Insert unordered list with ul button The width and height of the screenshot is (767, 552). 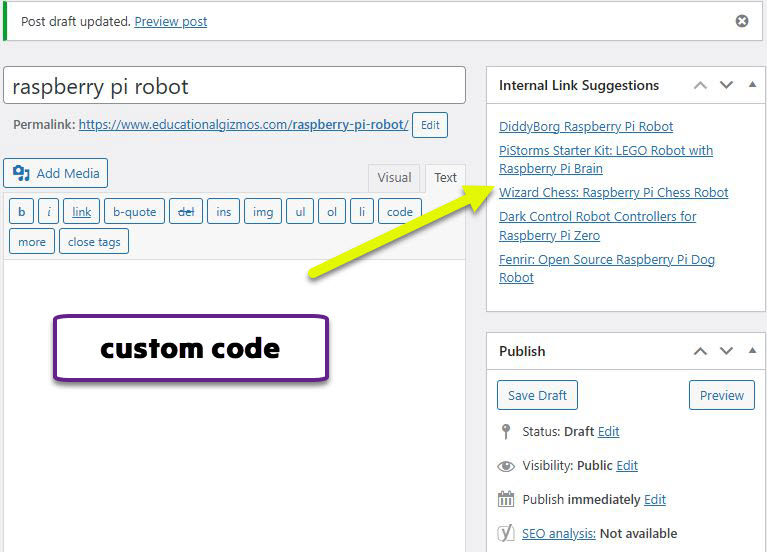(300, 211)
